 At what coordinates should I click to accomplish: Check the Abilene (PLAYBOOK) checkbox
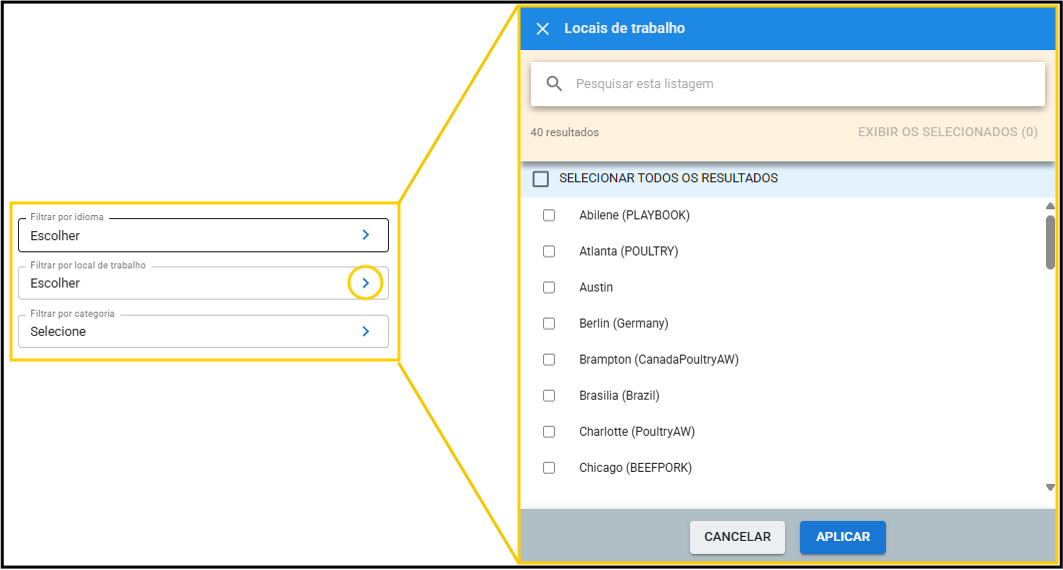click(x=549, y=215)
